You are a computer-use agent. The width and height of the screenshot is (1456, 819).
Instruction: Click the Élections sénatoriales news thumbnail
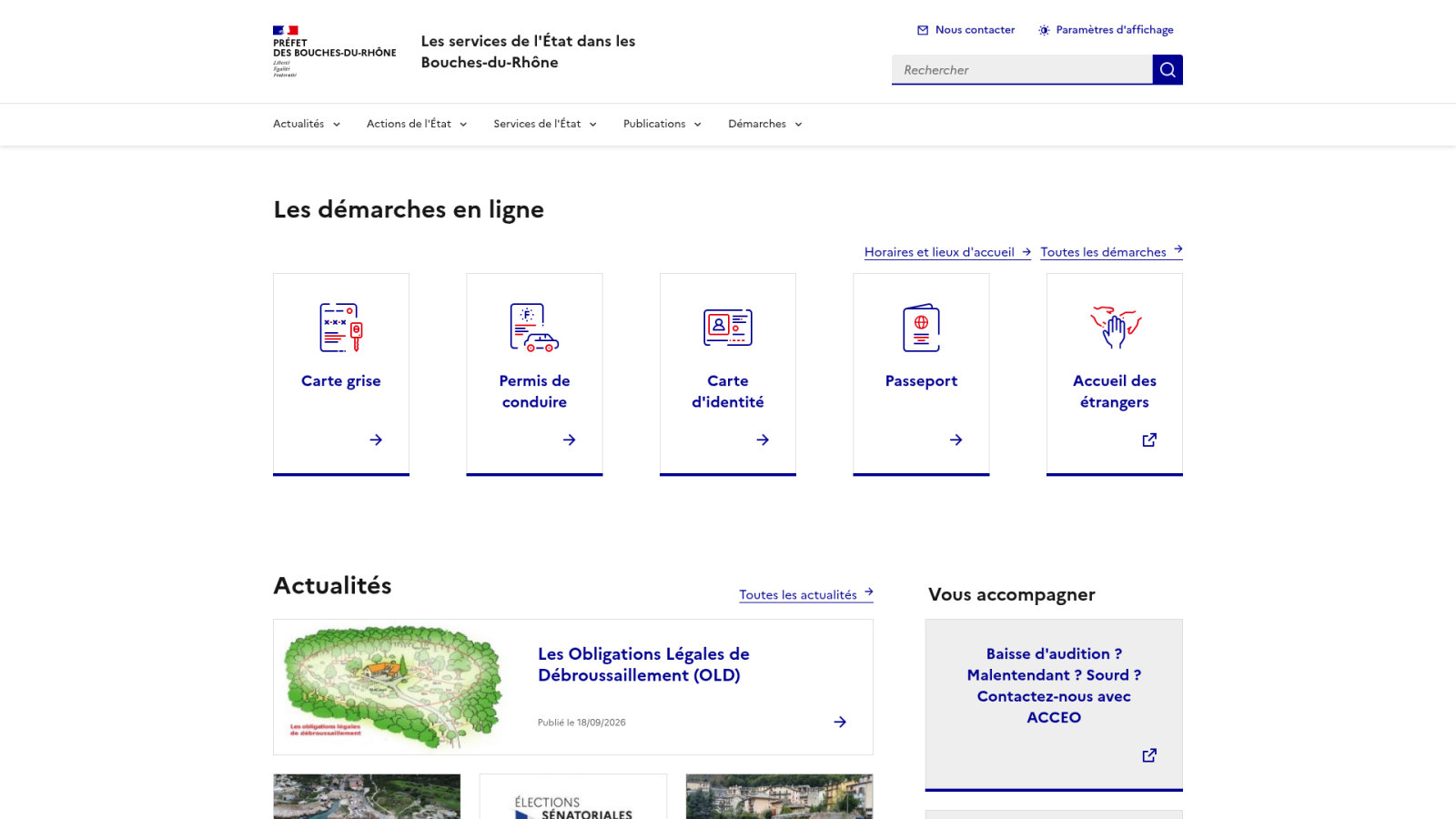pyautogui.click(x=573, y=797)
